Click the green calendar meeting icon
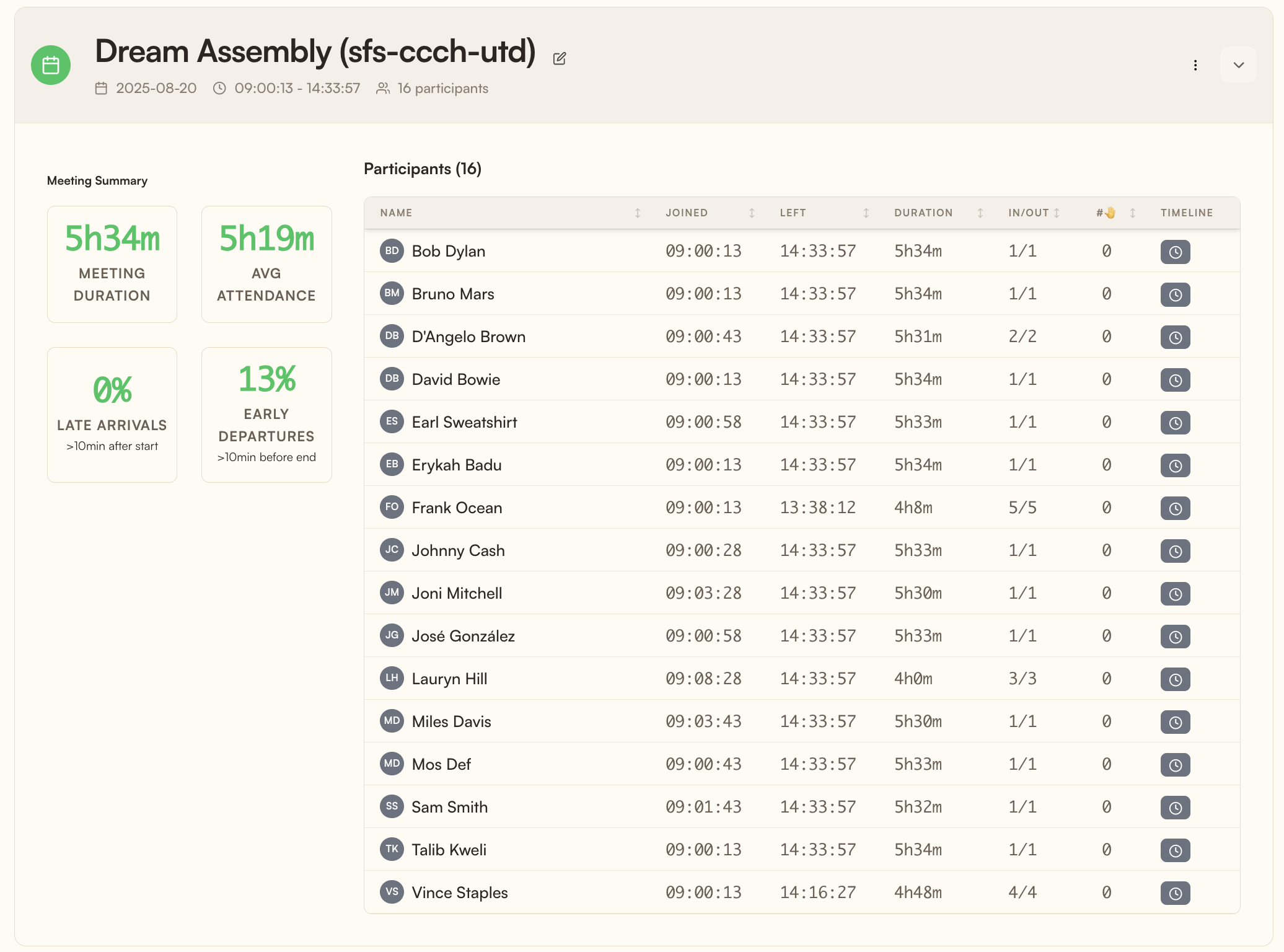The height and width of the screenshot is (952, 1284). click(51, 65)
